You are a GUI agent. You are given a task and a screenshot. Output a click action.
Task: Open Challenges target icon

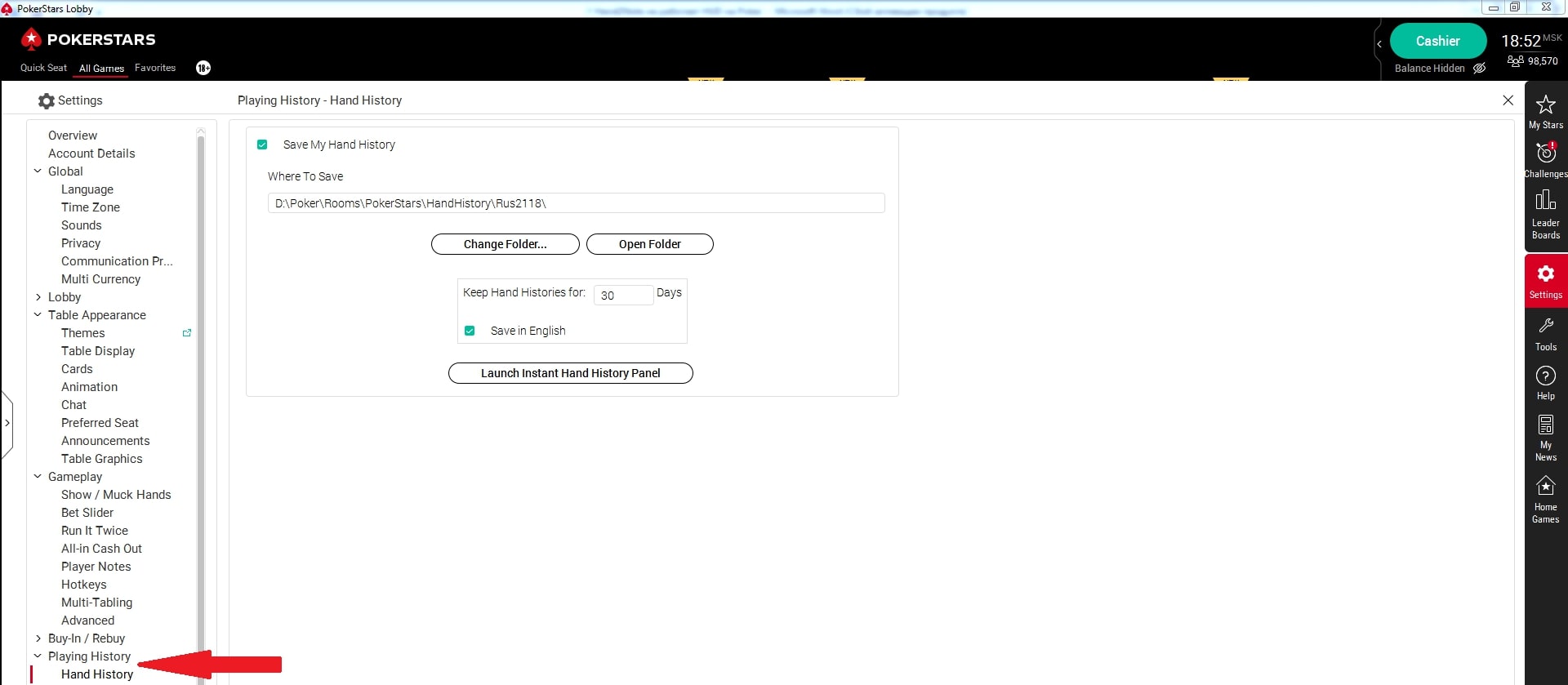(x=1545, y=153)
